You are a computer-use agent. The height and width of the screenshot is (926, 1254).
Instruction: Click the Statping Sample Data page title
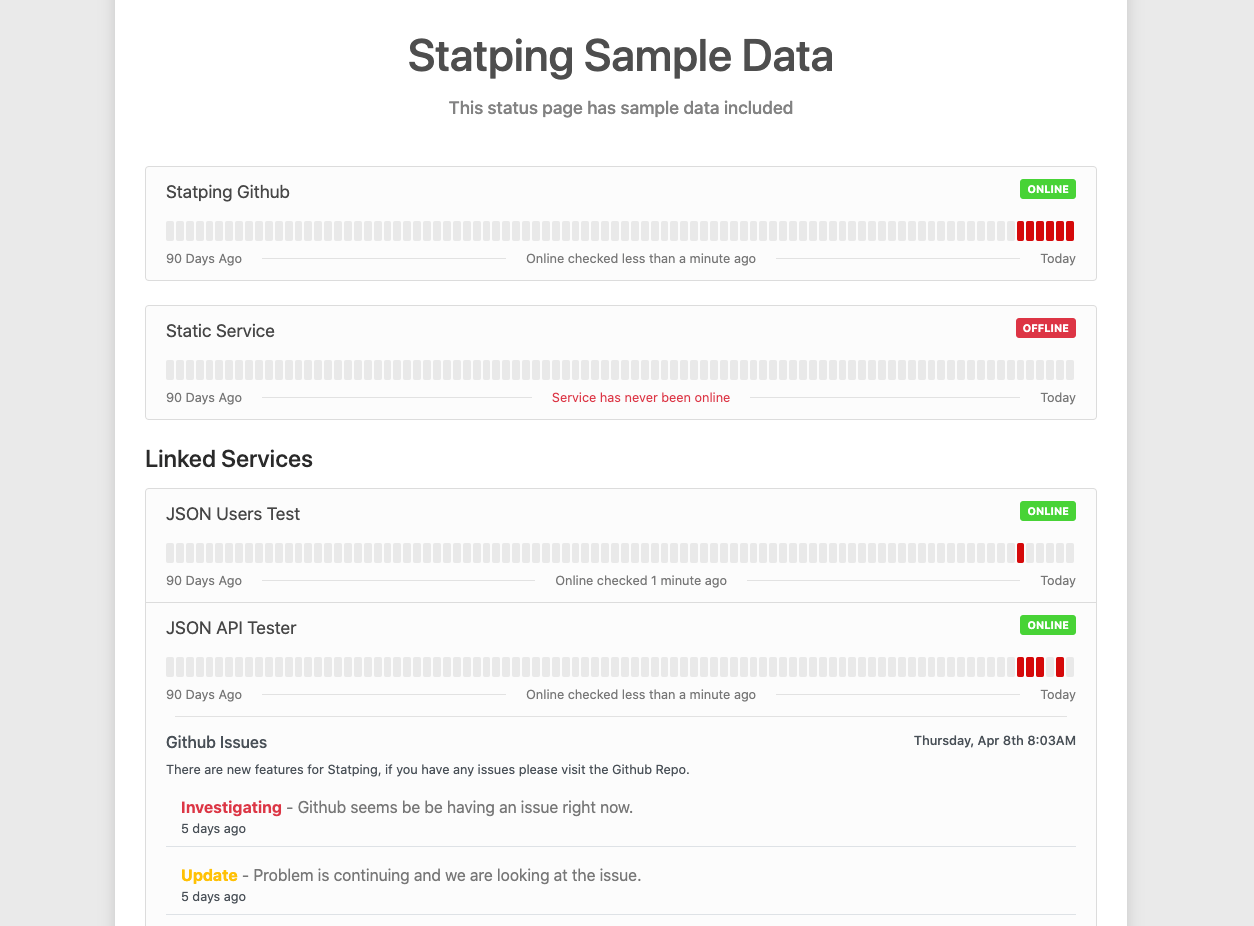coord(620,56)
